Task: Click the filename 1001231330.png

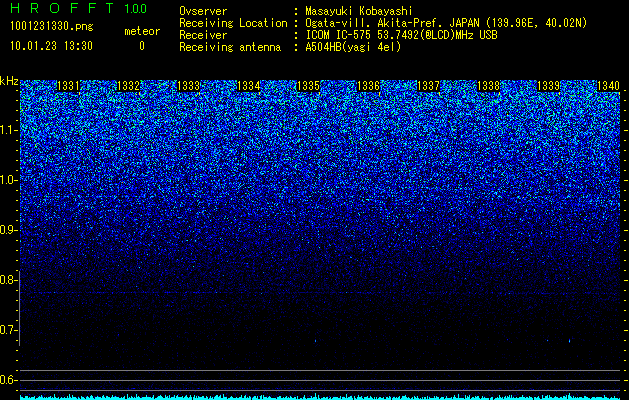Action: click(x=52, y=26)
